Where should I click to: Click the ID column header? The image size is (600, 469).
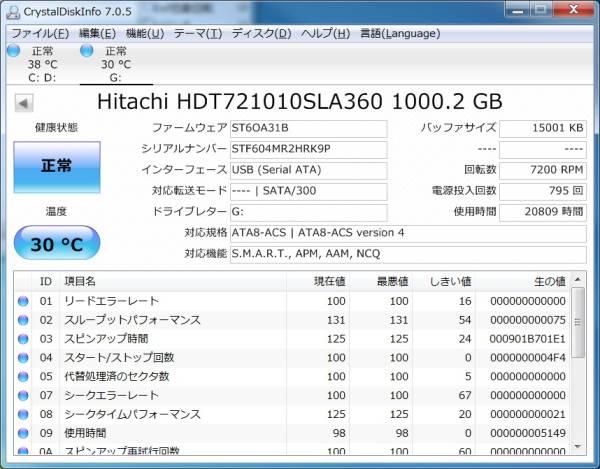click(x=46, y=282)
